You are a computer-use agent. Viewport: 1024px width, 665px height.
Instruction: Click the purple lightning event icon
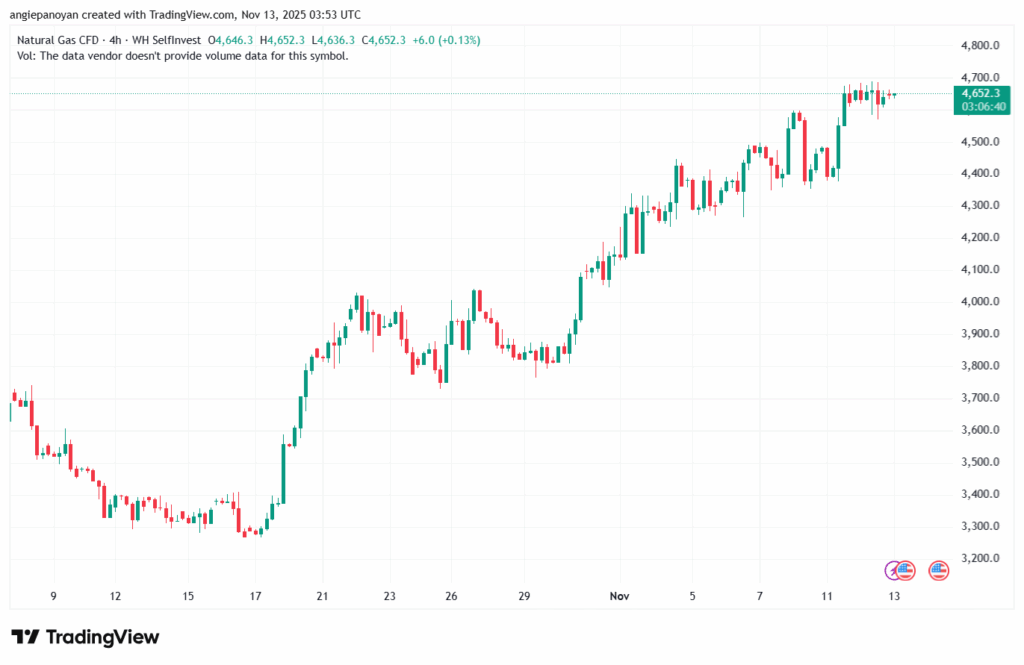tap(895, 570)
